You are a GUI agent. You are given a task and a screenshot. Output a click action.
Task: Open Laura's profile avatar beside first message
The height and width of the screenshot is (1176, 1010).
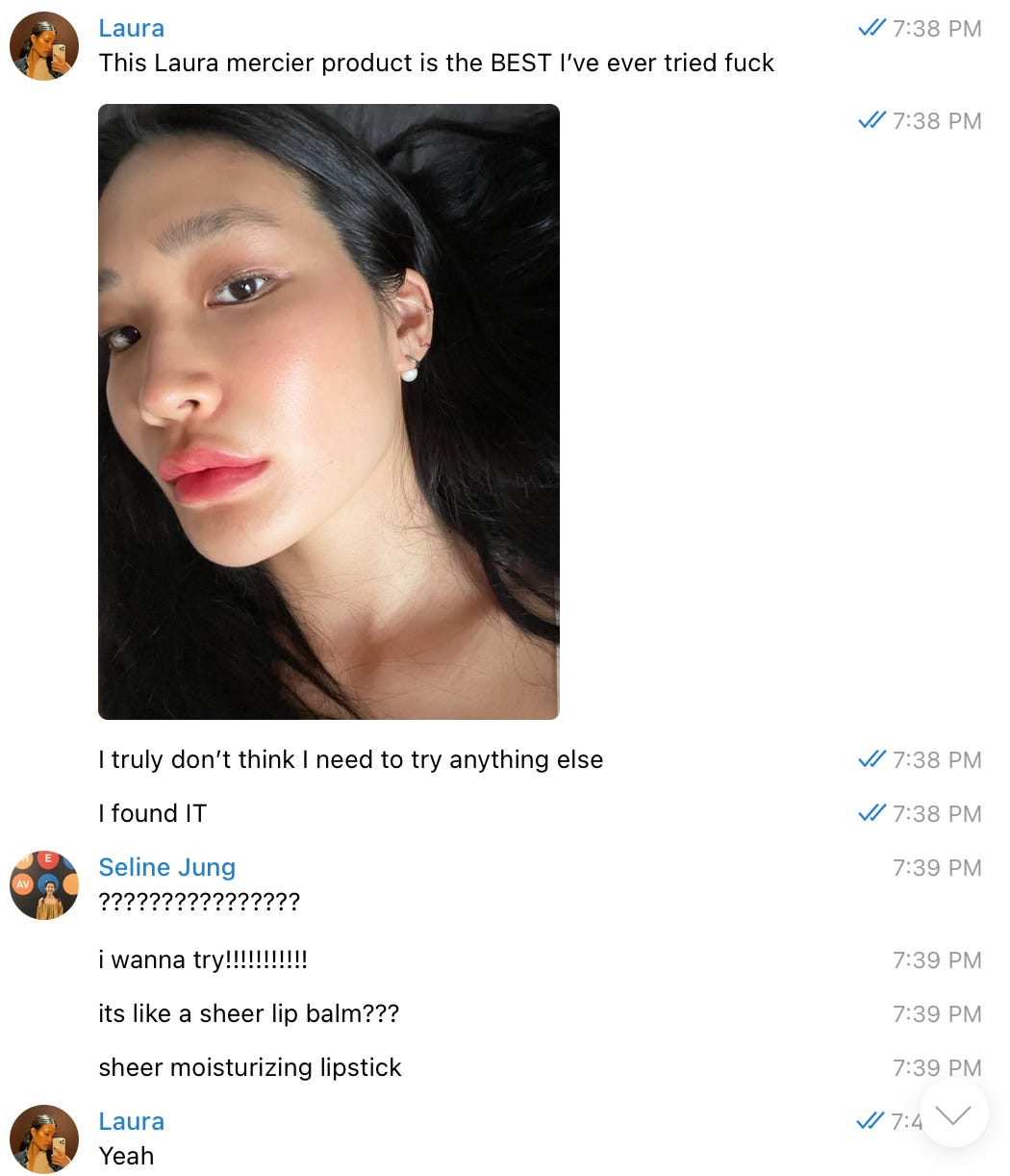(x=44, y=46)
